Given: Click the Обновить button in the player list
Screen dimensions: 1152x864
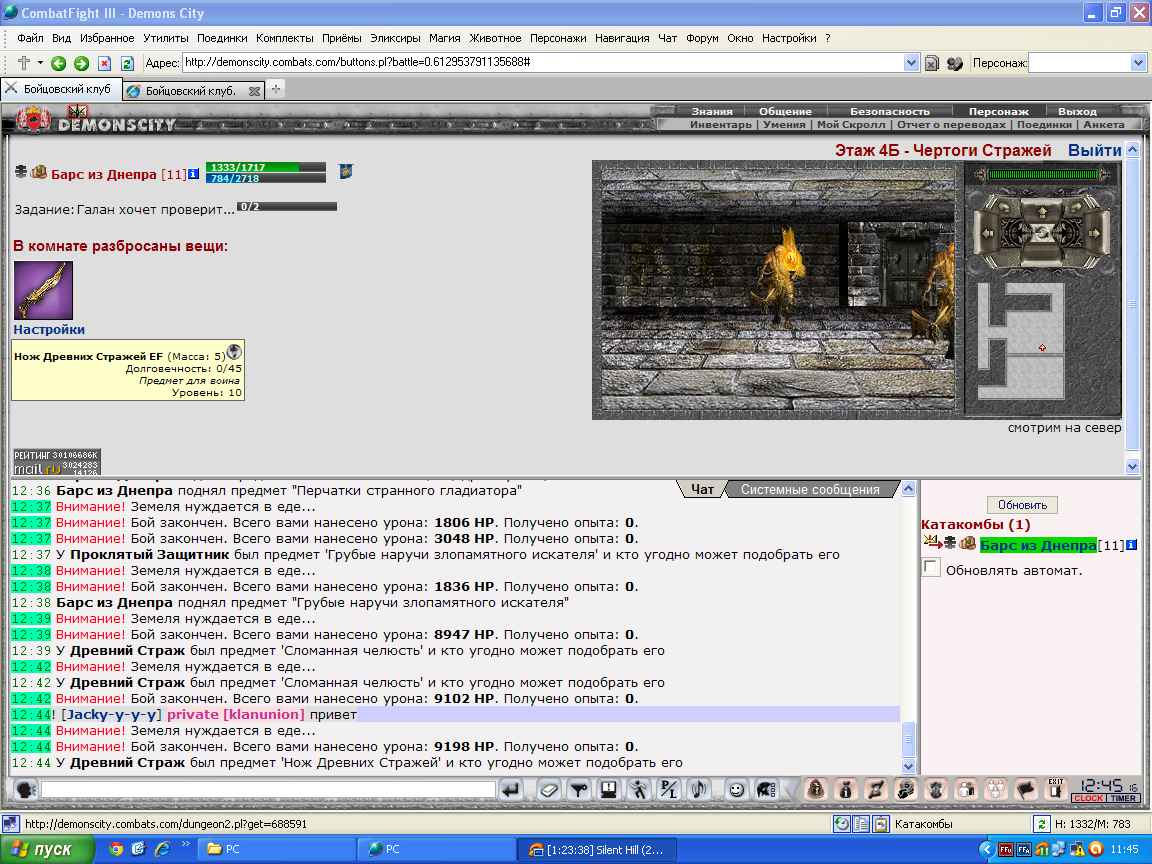Looking at the screenshot, I should click(1022, 505).
